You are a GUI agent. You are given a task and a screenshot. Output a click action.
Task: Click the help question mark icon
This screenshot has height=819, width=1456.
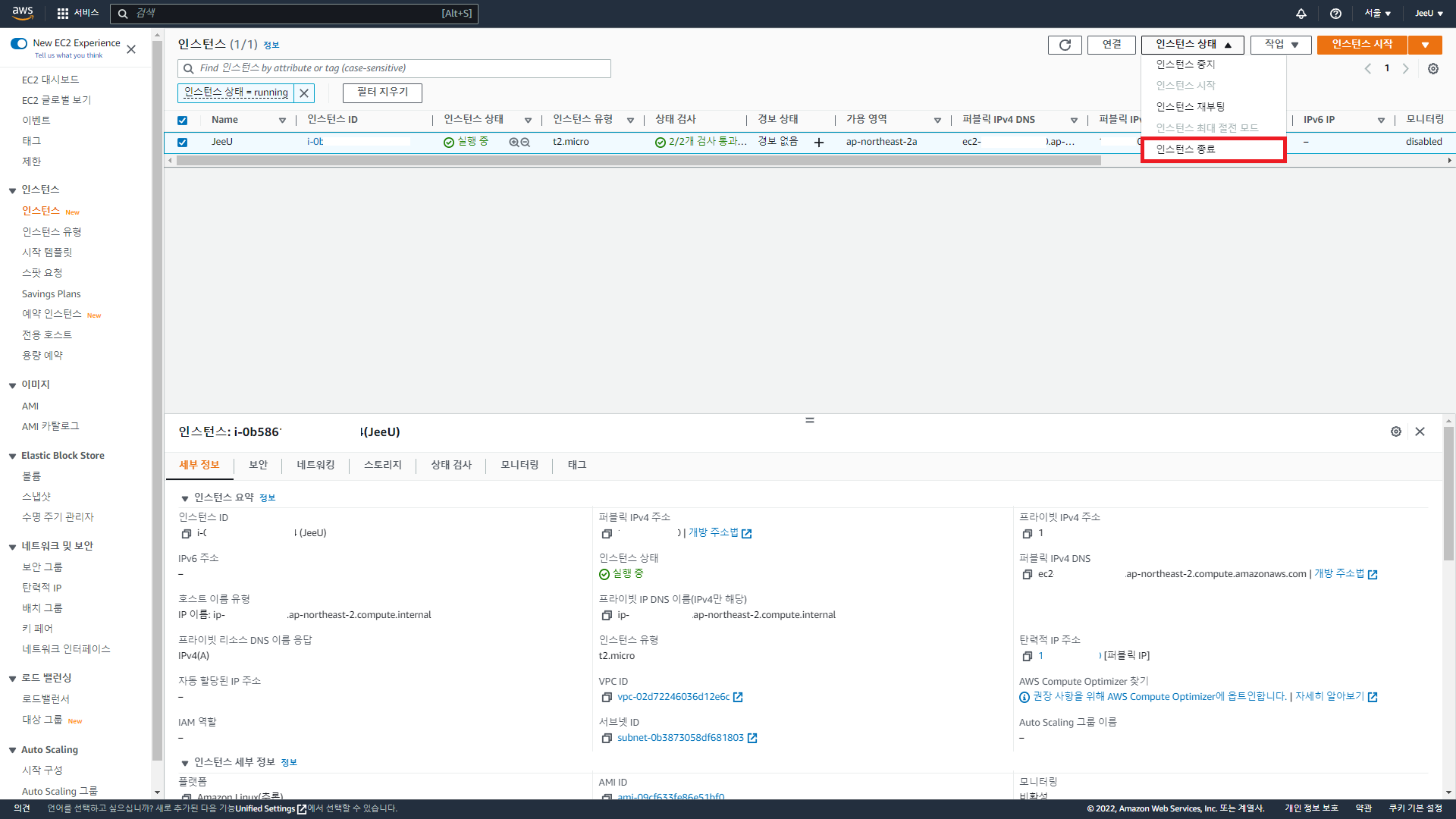1335,14
